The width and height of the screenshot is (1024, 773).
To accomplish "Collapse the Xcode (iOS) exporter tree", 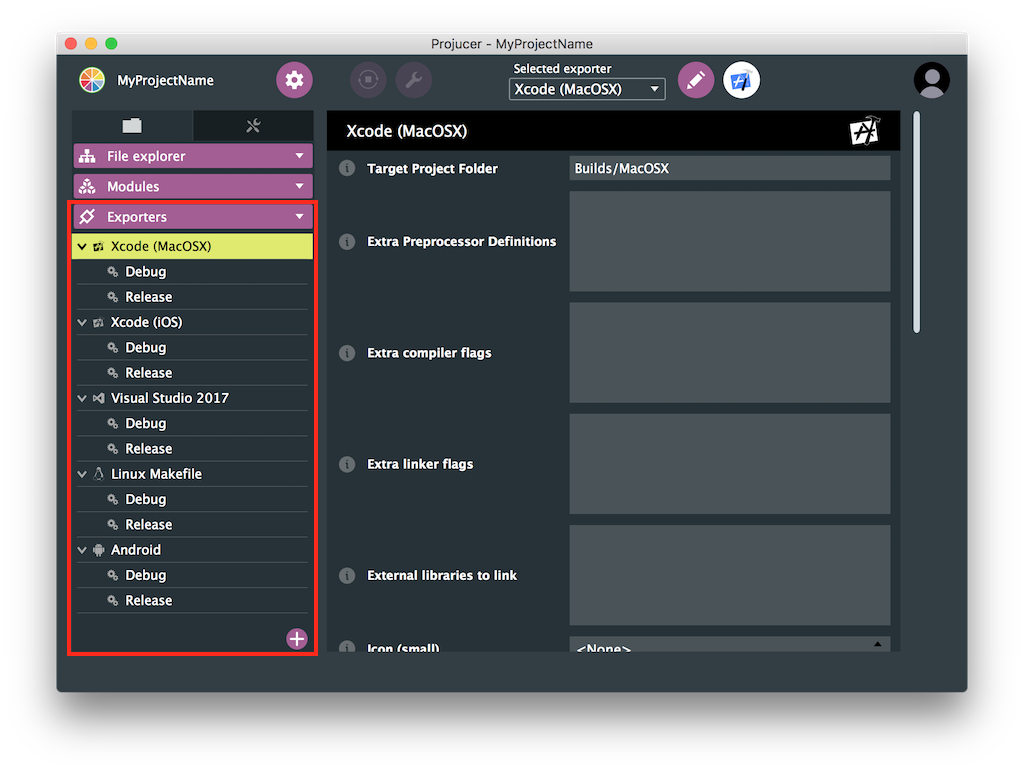I will (x=82, y=322).
